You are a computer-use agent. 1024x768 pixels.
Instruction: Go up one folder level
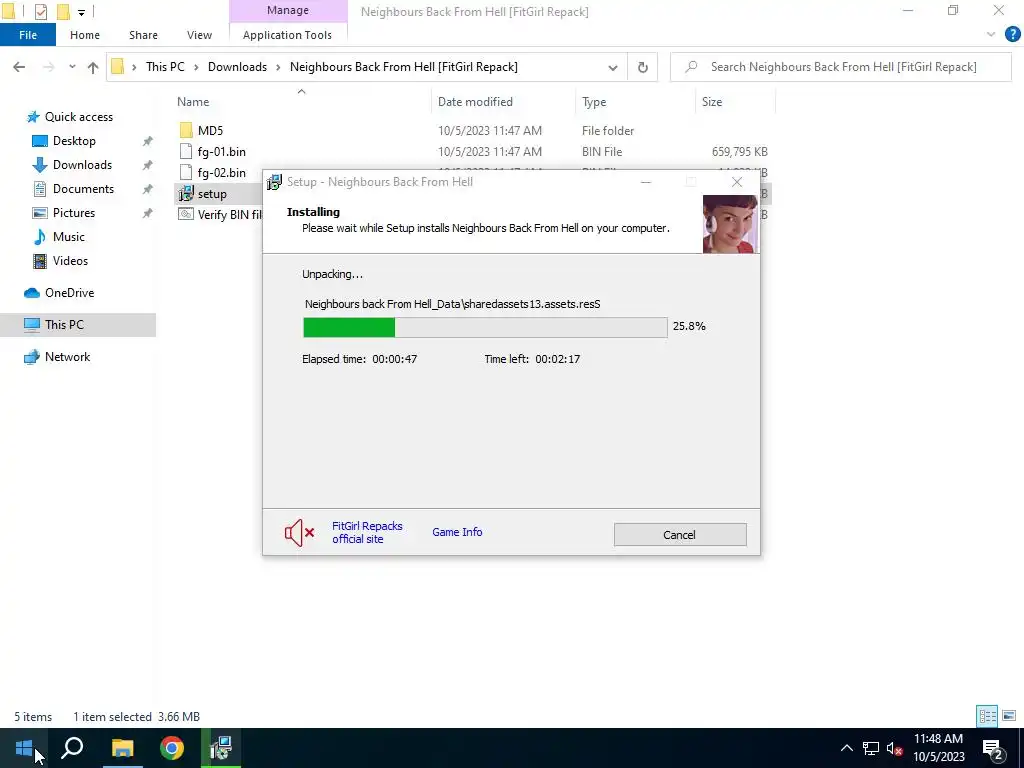point(93,67)
